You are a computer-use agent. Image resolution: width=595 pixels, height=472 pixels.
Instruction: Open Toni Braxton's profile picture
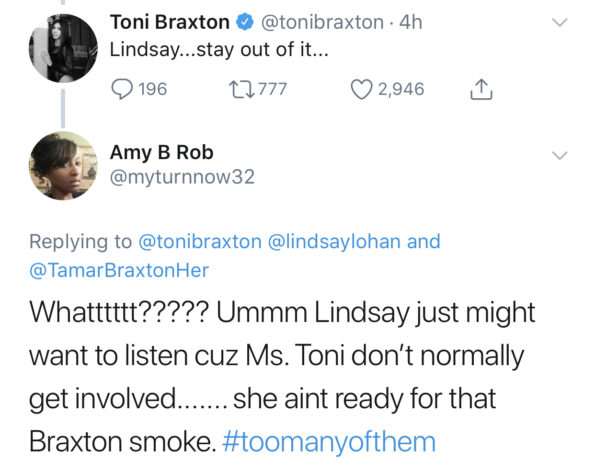[x=63, y=48]
